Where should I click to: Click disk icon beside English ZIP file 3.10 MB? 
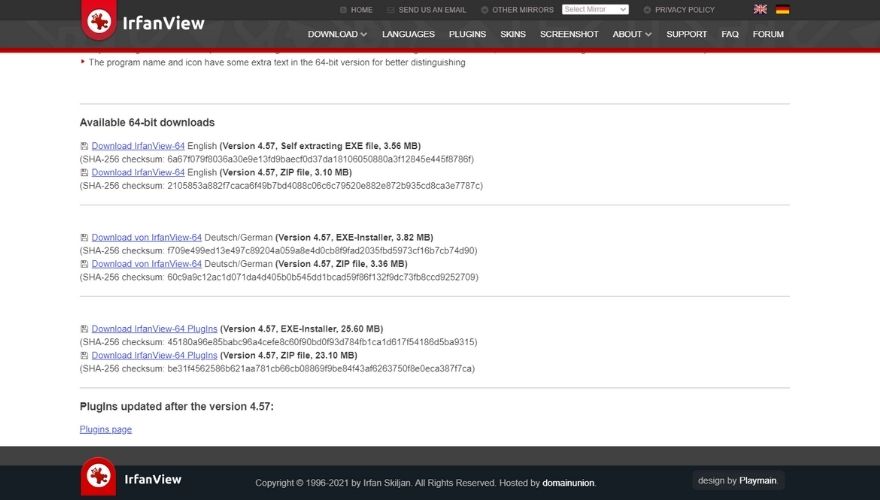click(x=84, y=172)
